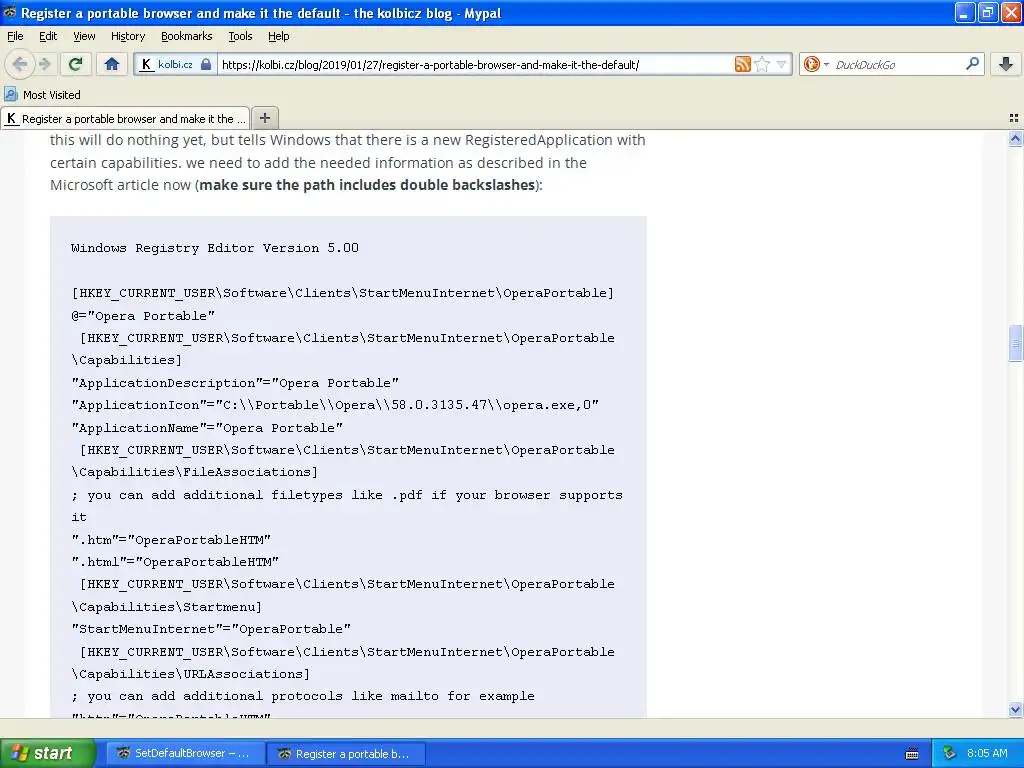Open the View menu
The height and width of the screenshot is (768, 1024).
point(84,36)
